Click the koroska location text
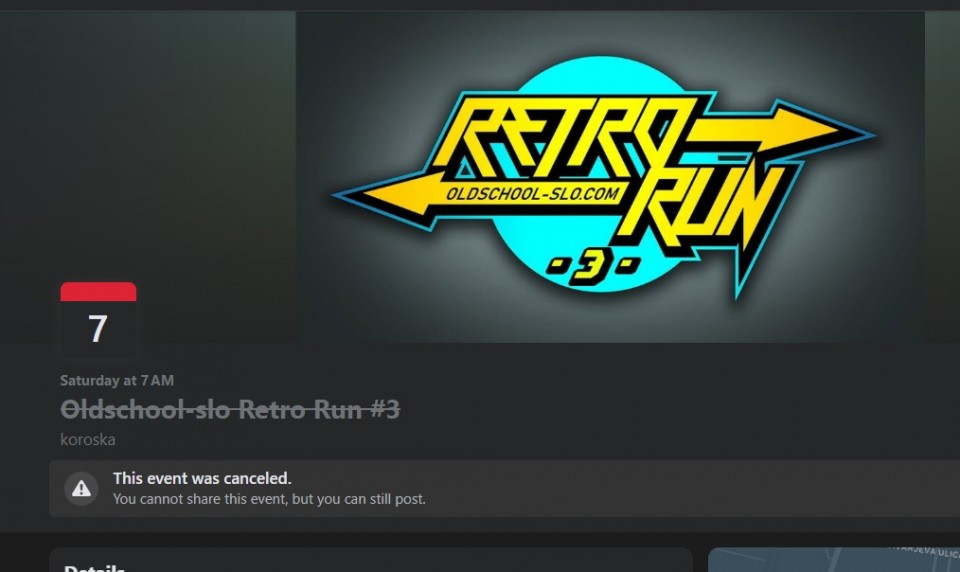The height and width of the screenshot is (572, 960). [x=88, y=440]
